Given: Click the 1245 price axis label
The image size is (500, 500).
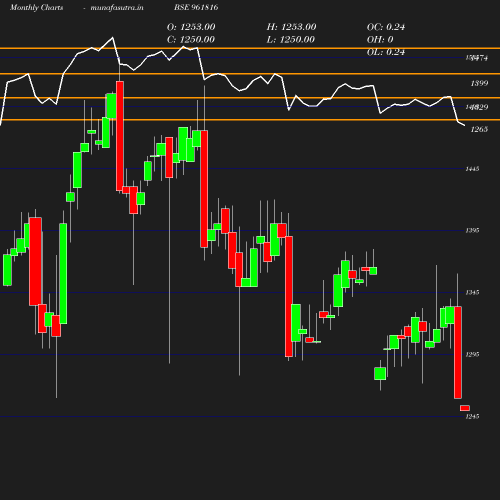Looking at the screenshot, I should [473, 417].
